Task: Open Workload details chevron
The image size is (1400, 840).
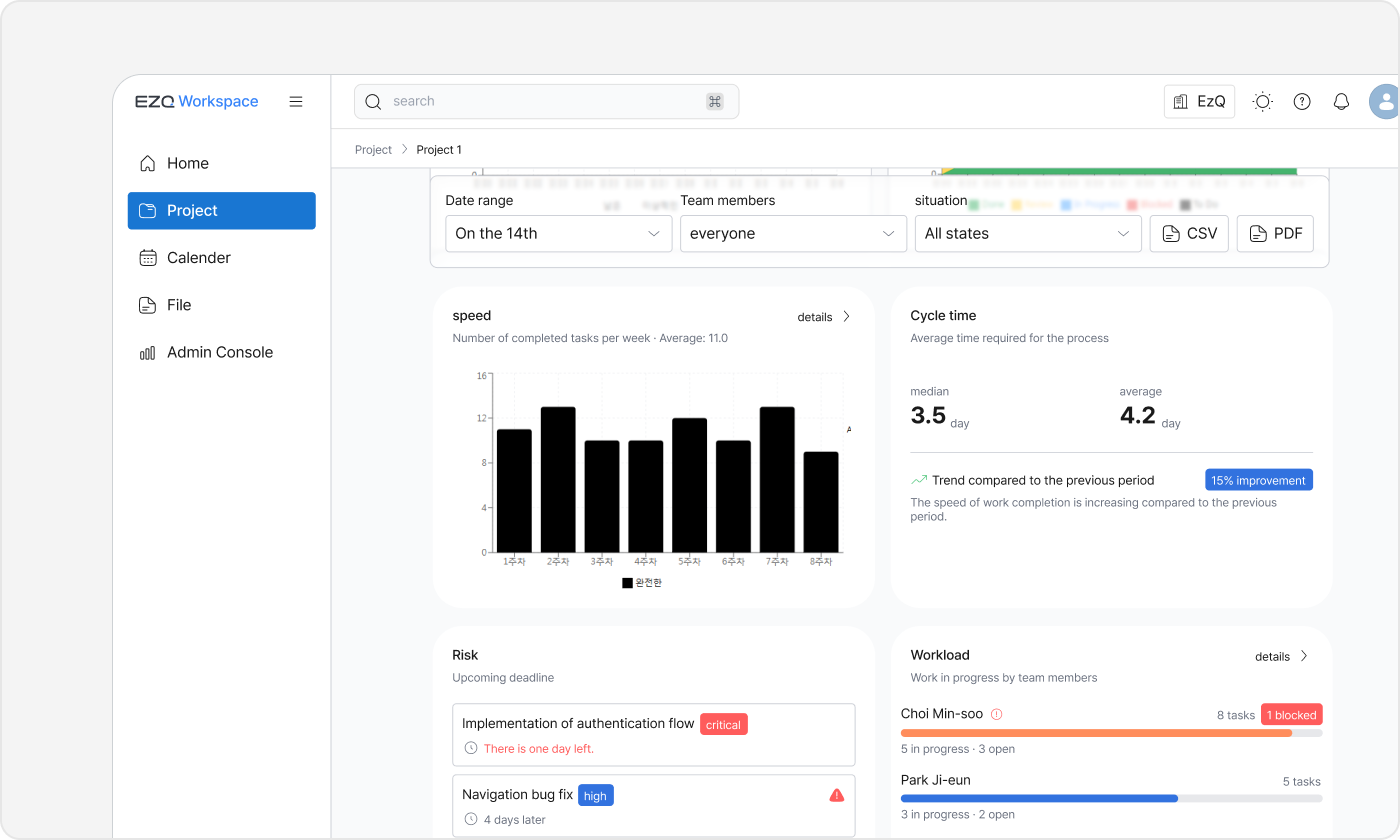Action: pyautogui.click(x=1304, y=656)
